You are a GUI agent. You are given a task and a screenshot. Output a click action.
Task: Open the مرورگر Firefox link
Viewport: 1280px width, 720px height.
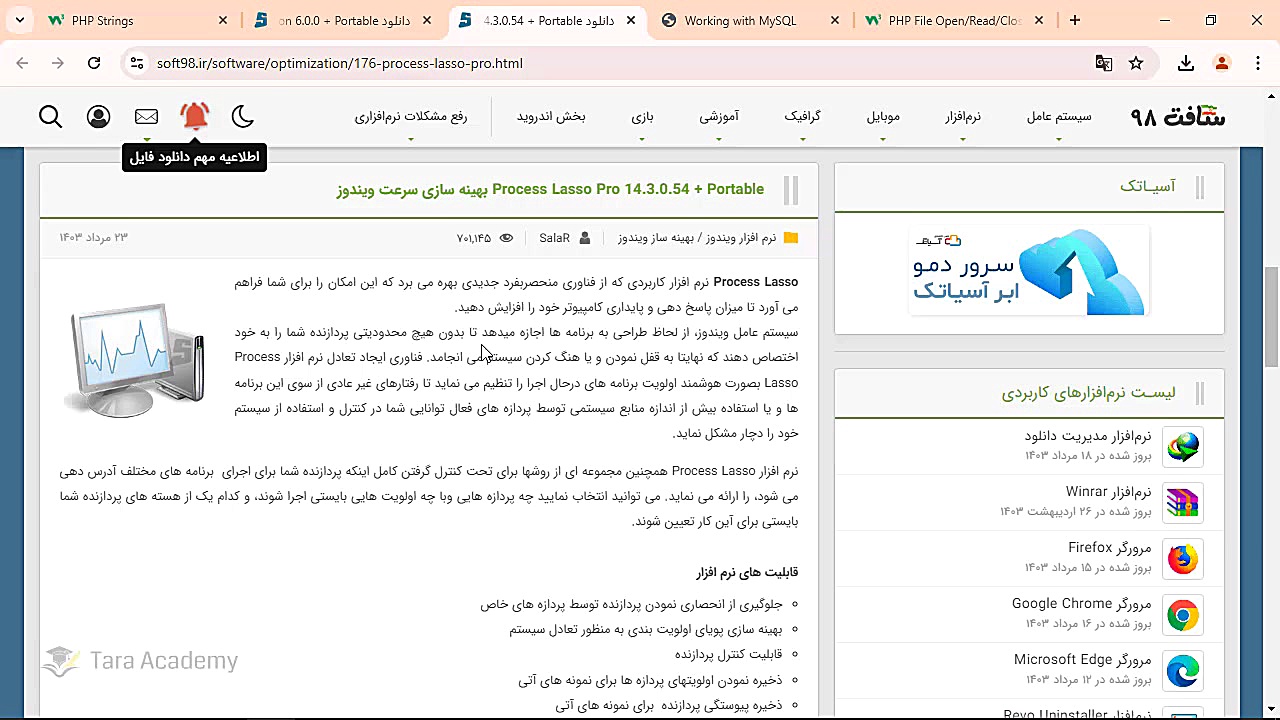[1110, 548]
